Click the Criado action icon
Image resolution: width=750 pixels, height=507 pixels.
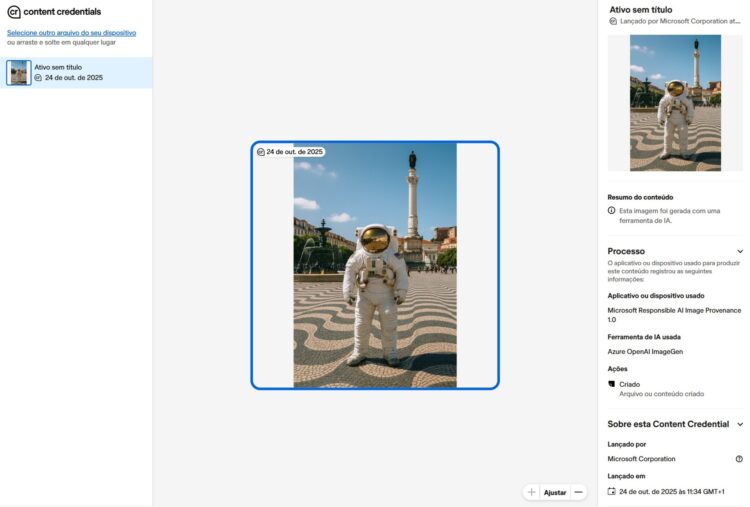click(x=612, y=384)
